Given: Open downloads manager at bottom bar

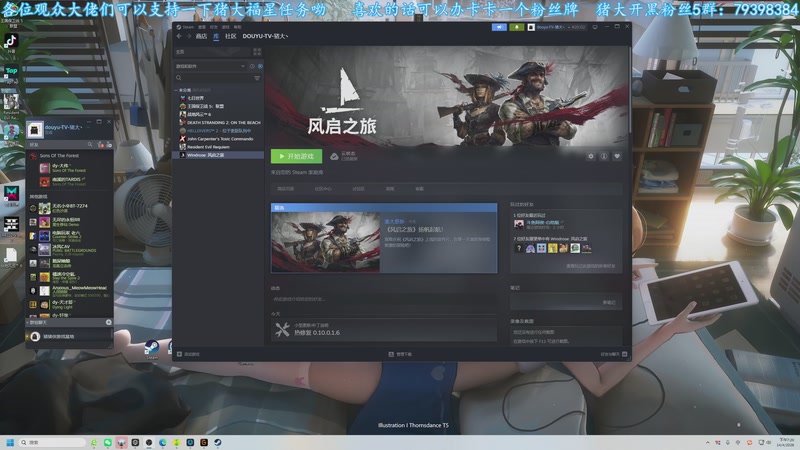Looking at the screenshot, I should pos(401,354).
